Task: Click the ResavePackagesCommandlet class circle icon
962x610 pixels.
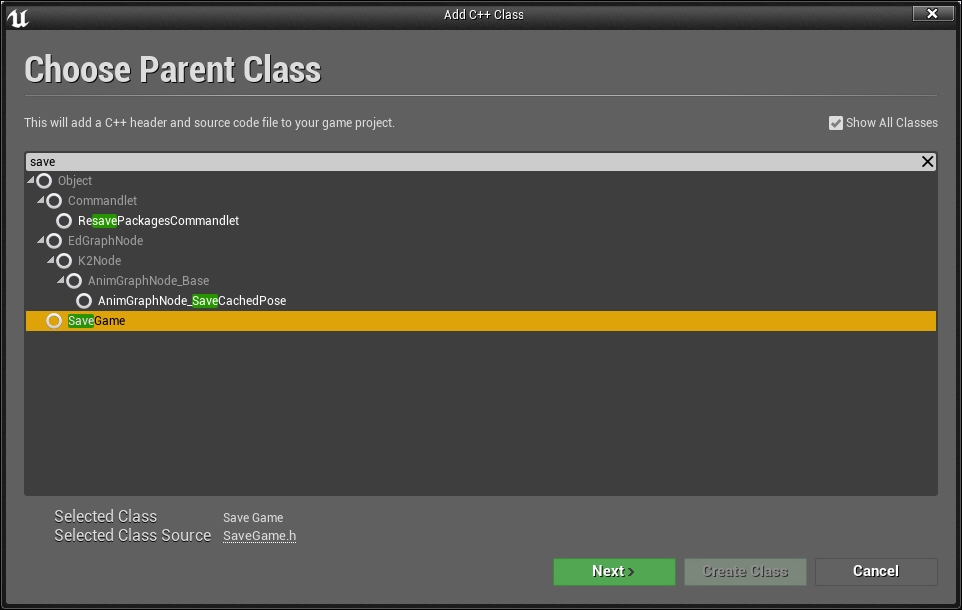Action: [64, 221]
